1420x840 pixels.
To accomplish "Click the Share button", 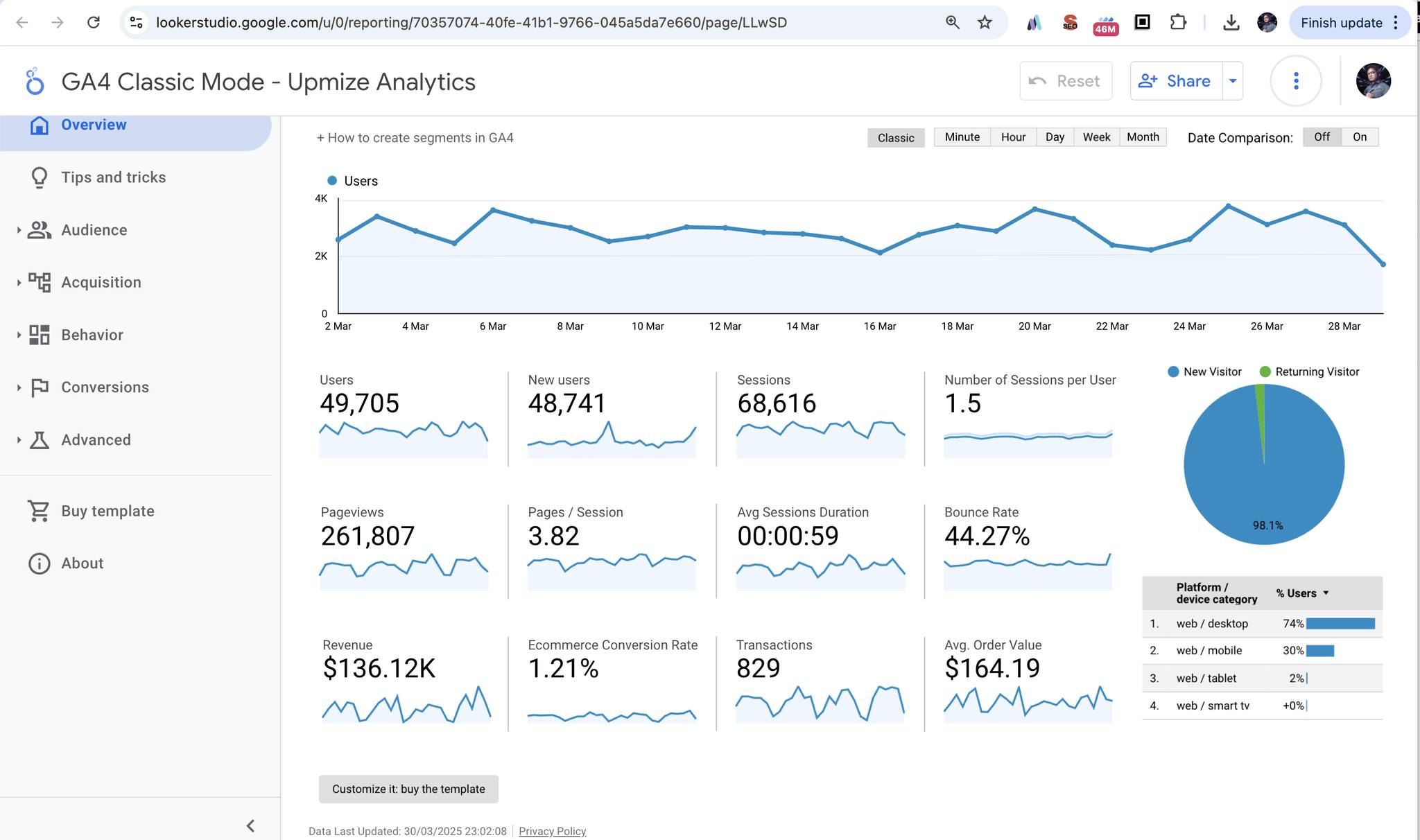I will 1176,81.
